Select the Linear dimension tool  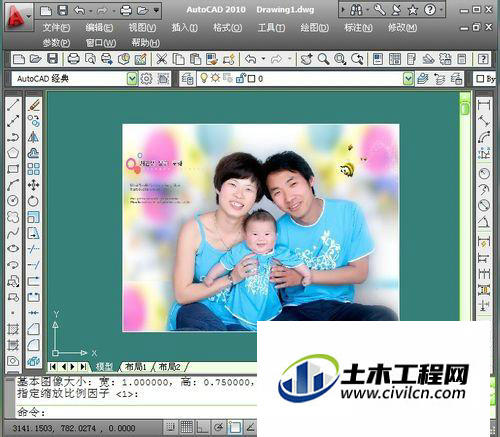(484, 105)
